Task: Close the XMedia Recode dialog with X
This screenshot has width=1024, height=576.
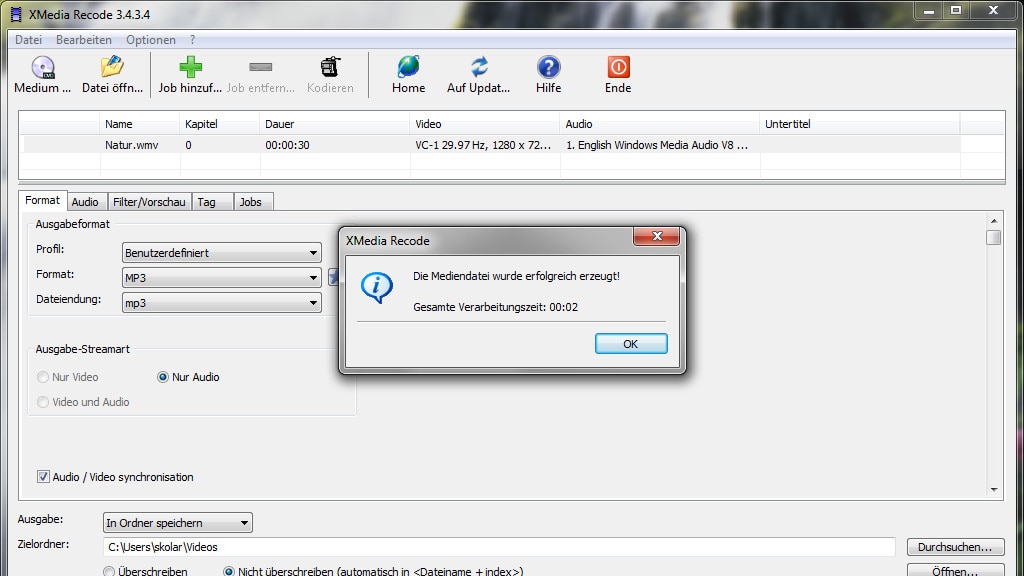Action: tap(657, 236)
